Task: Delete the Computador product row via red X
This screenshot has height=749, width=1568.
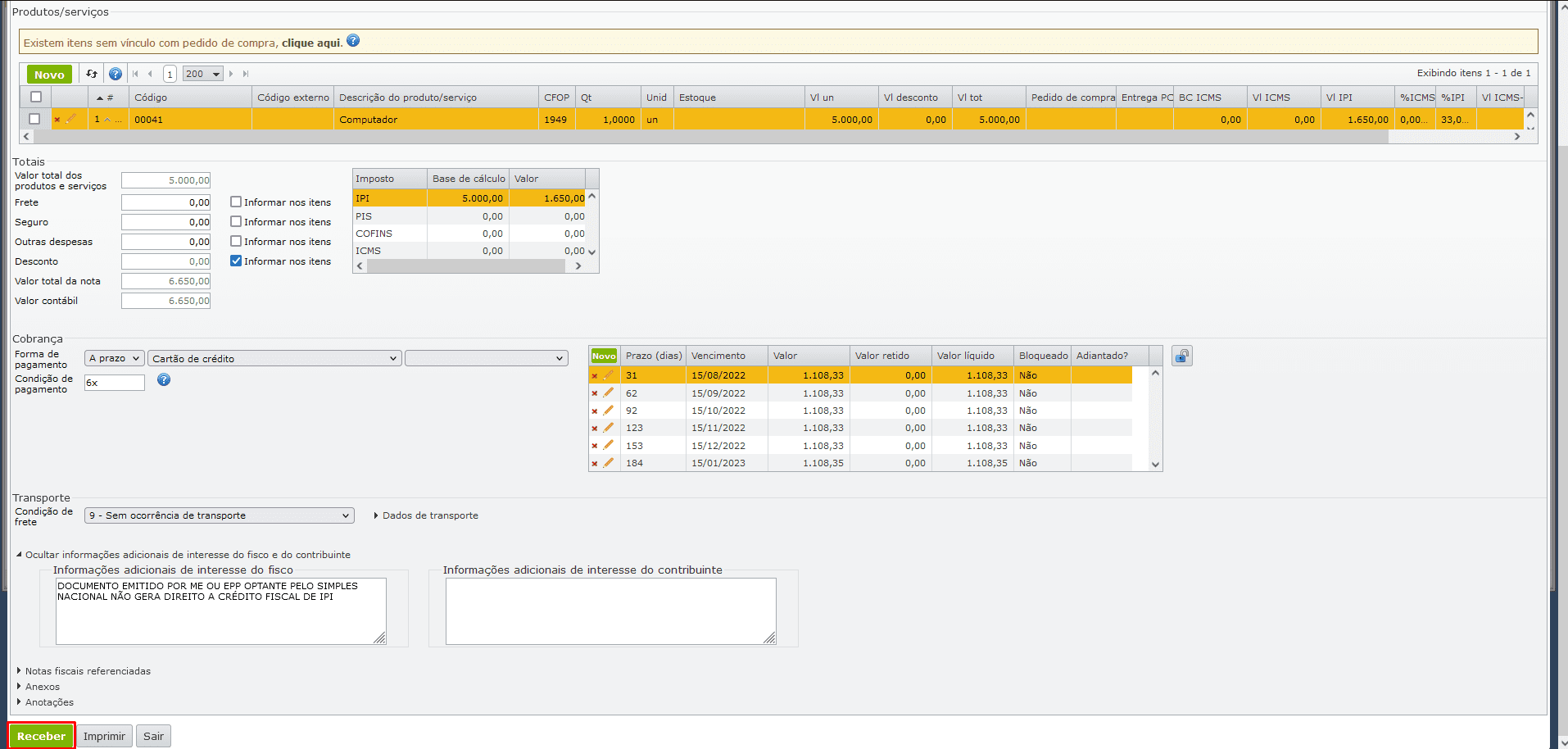Action: coord(57,120)
